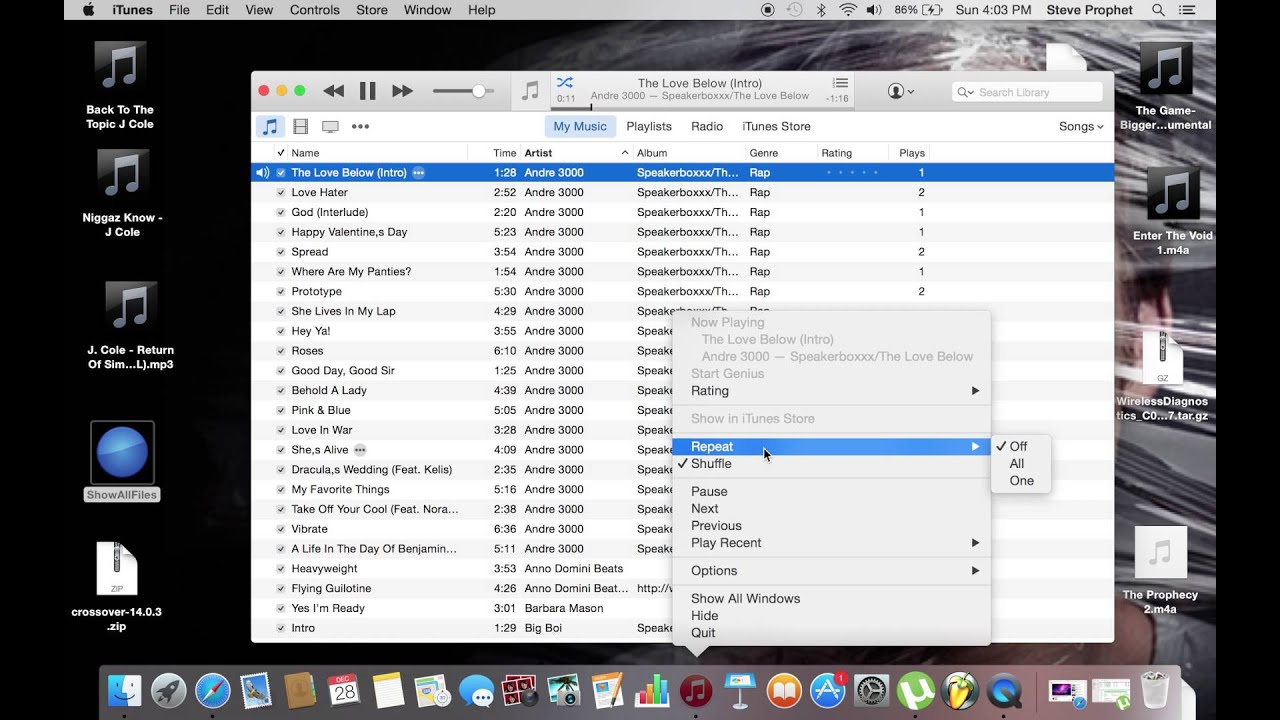
Task: Uncheck the checkbox next to Hey Ya!
Action: pyautogui.click(x=281, y=331)
